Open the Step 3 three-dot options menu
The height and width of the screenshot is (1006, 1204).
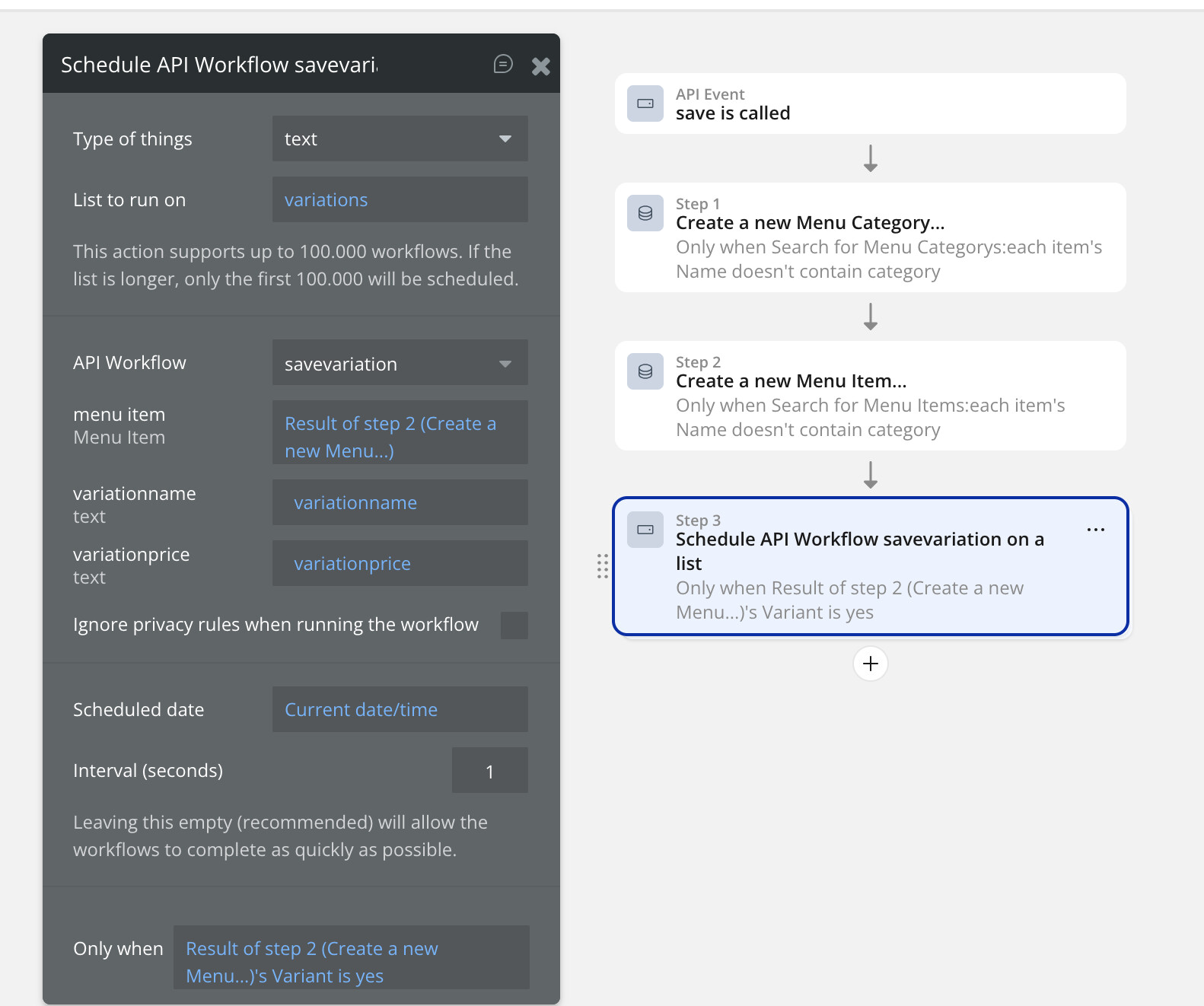[x=1095, y=530]
